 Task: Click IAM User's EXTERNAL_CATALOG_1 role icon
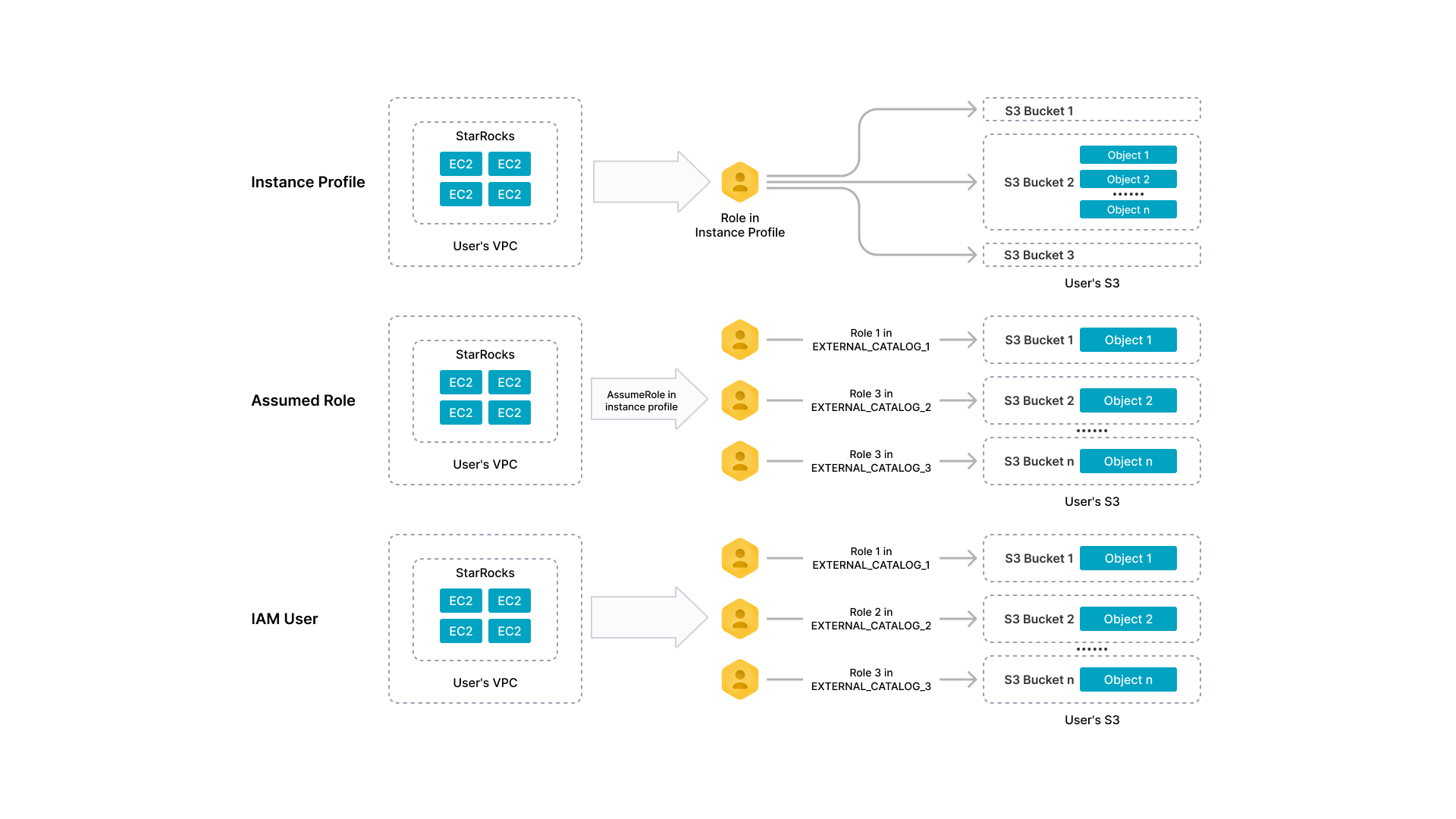pyautogui.click(x=740, y=558)
